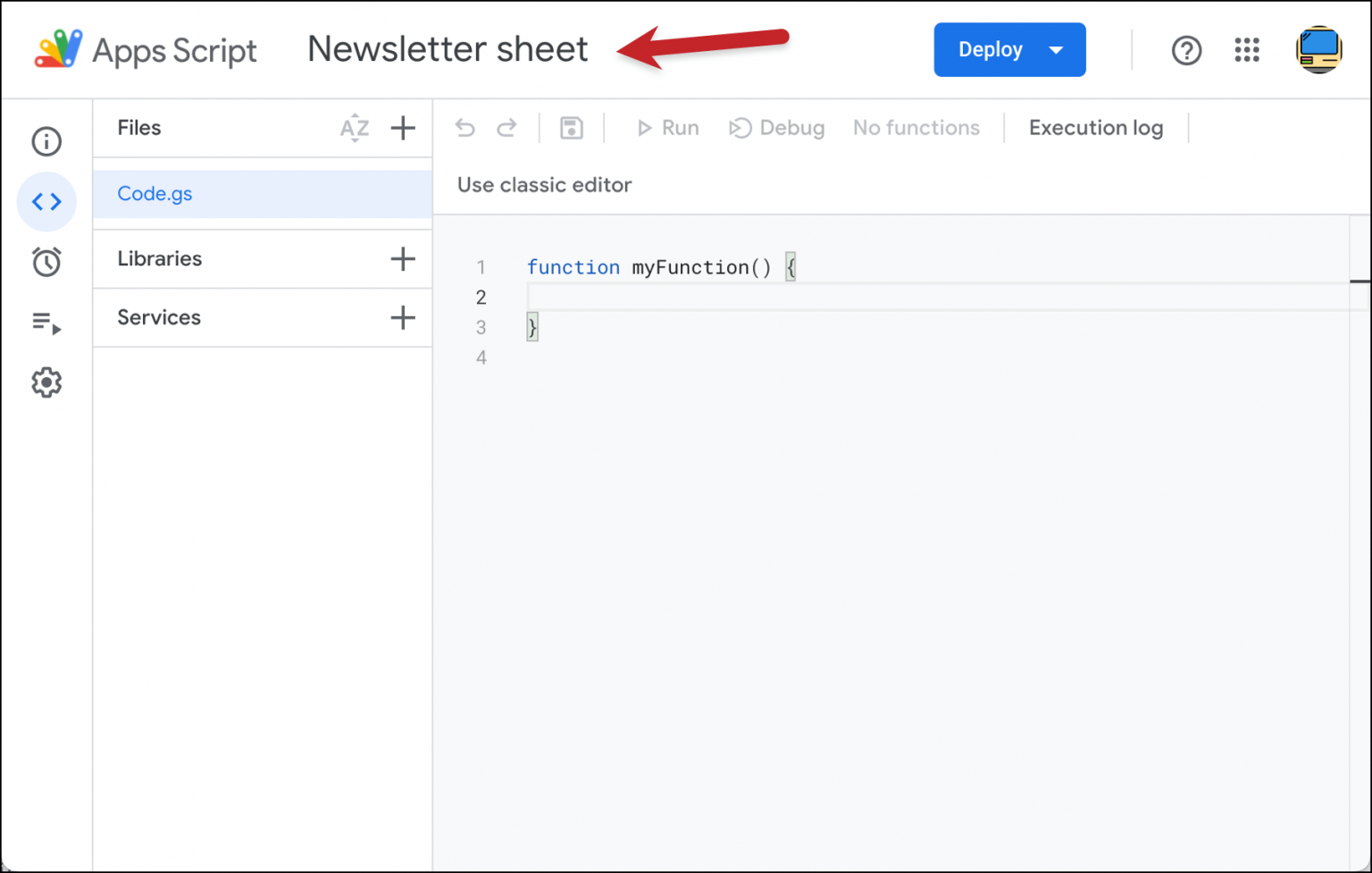Add a service with the plus icon
Image resolution: width=1372 pixels, height=873 pixels.
[403, 317]
